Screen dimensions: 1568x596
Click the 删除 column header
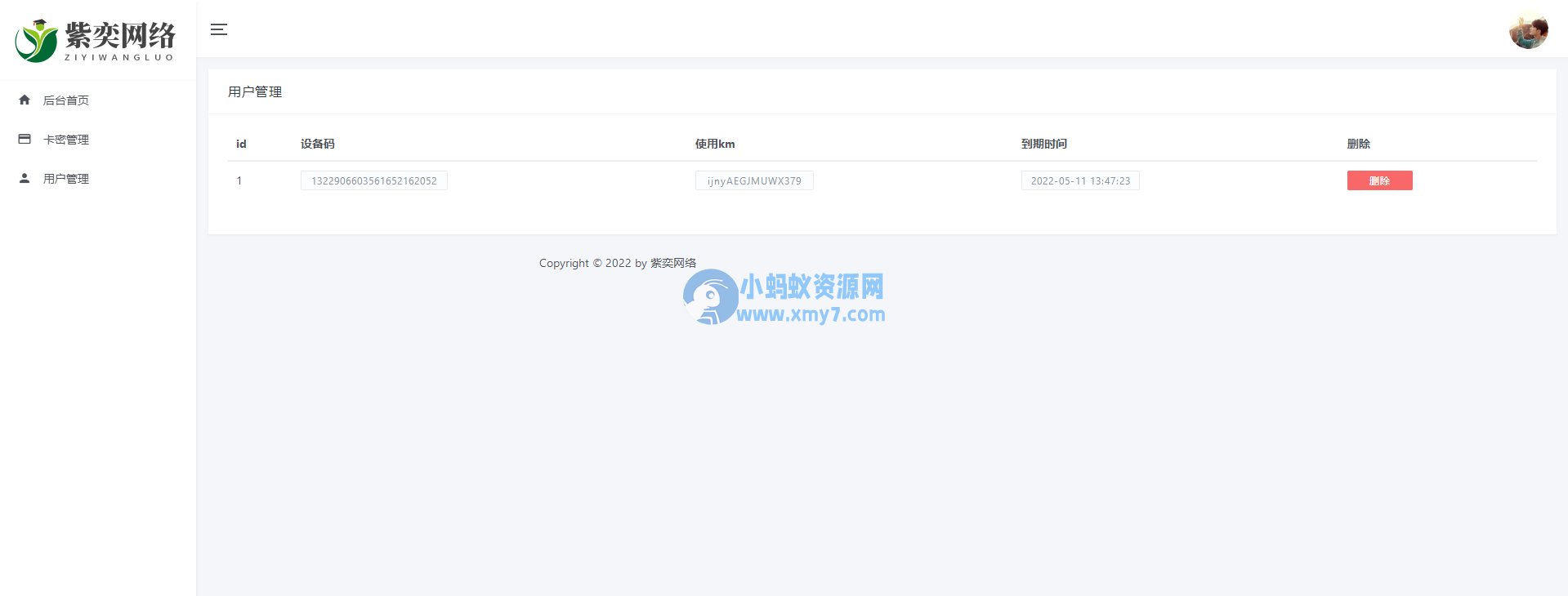tap(1359, 144)
